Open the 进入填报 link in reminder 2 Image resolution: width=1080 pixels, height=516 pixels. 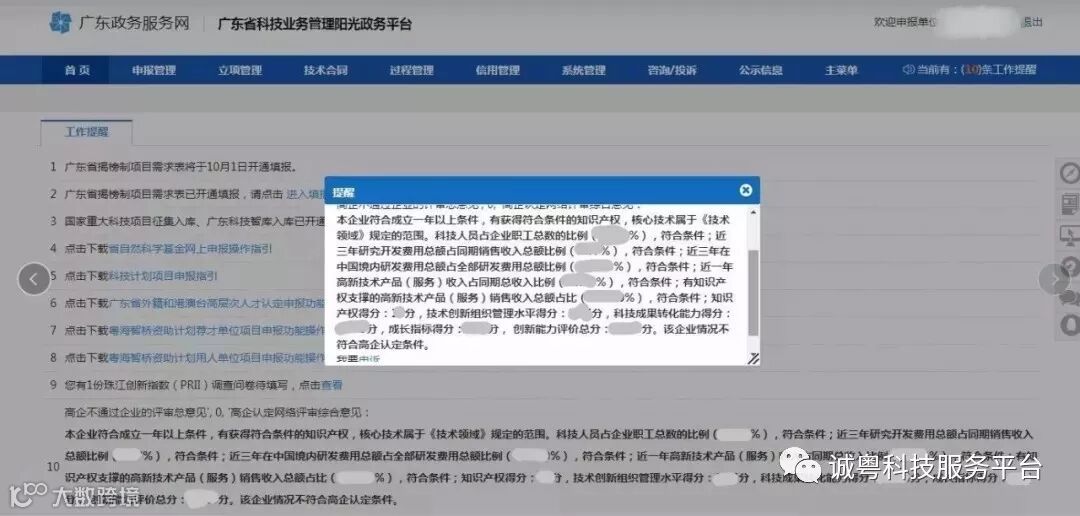(305, 194)
